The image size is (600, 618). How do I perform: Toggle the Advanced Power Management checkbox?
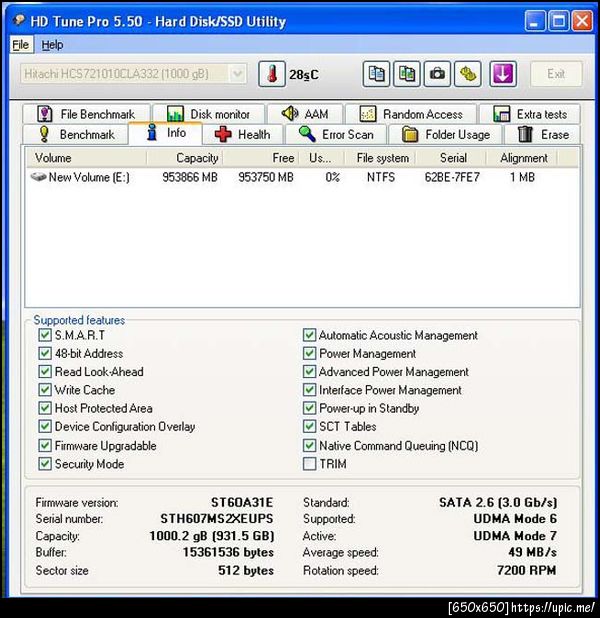[x=309, y=371]
